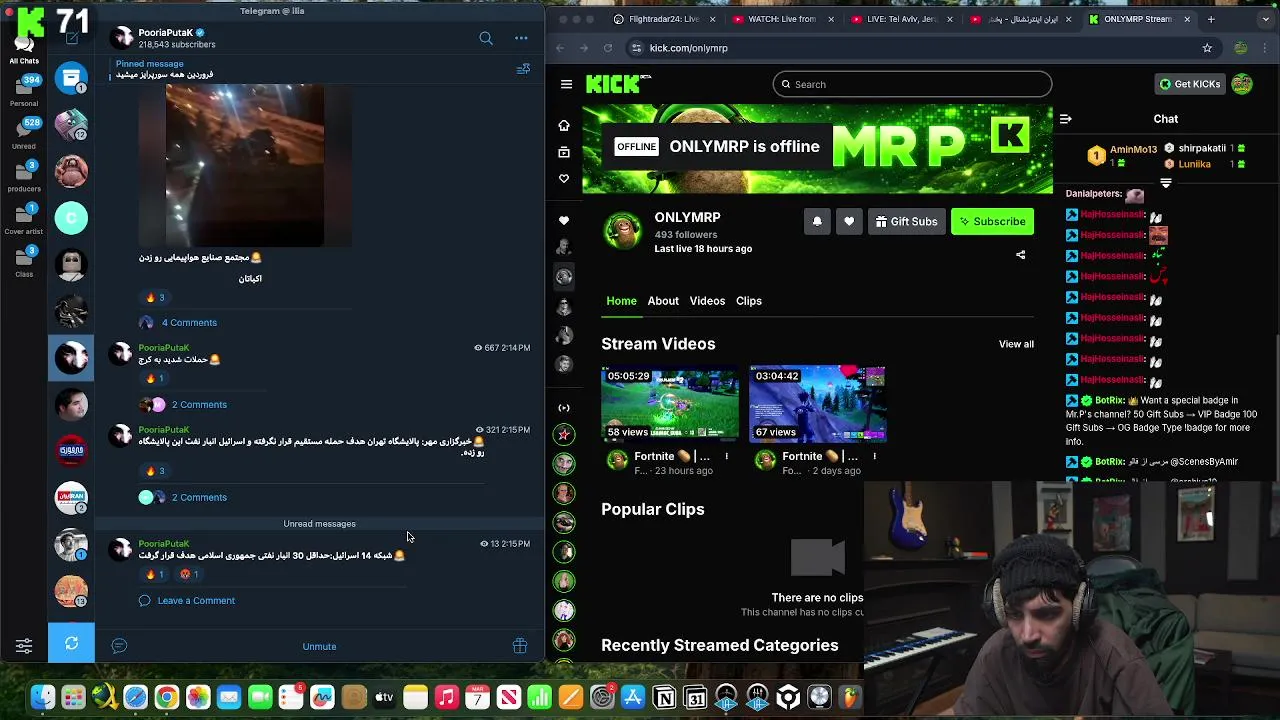Screen dimensions: 1280x720
Task: Open Kick user avatar menu
Action: pyautogui.click(x=1242, y=84)
